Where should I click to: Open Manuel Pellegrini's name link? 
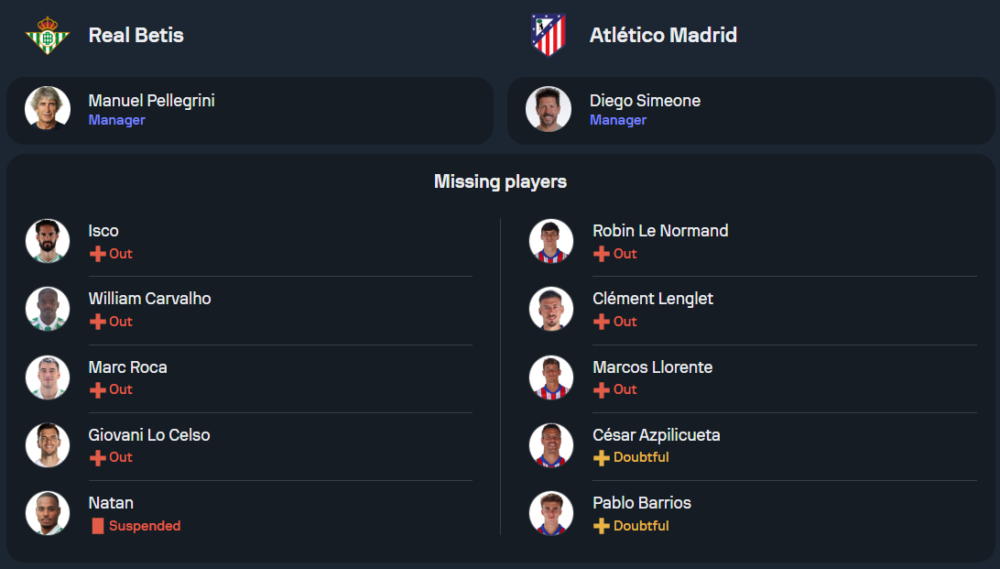click(151, 100)
